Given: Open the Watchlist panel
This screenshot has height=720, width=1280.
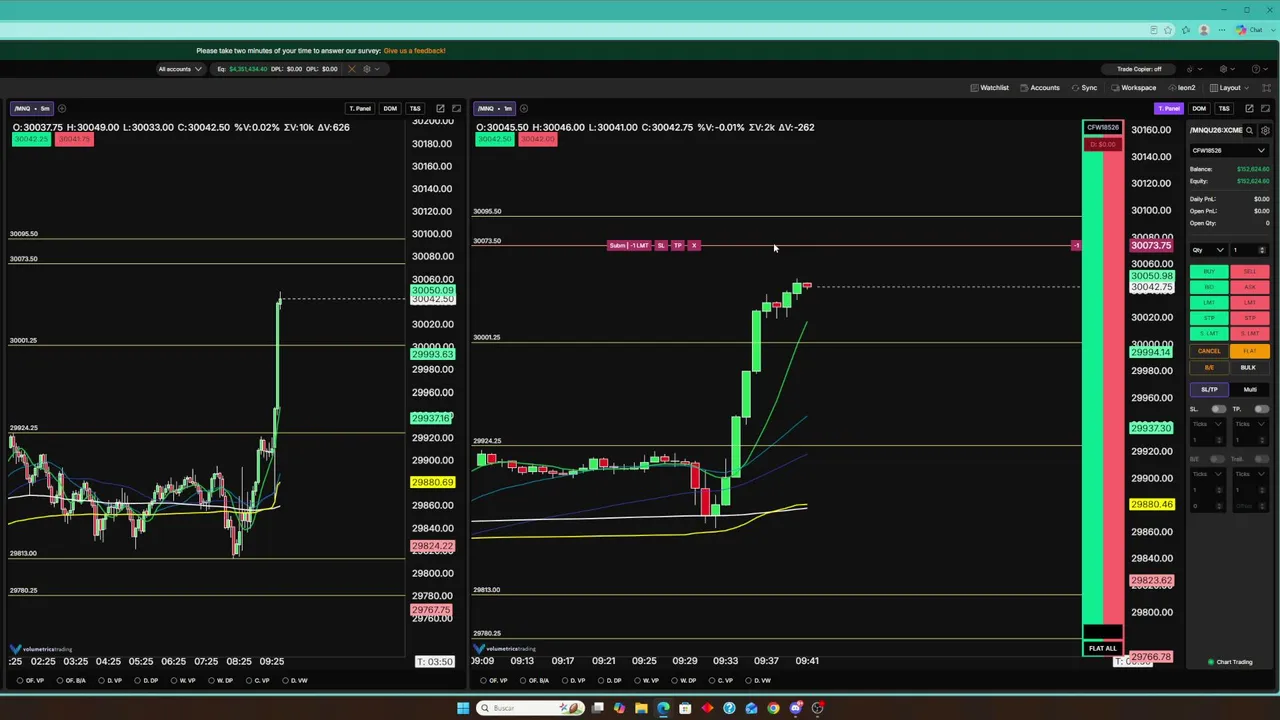Looking at the screenshot, I should [x=990, y=88].
